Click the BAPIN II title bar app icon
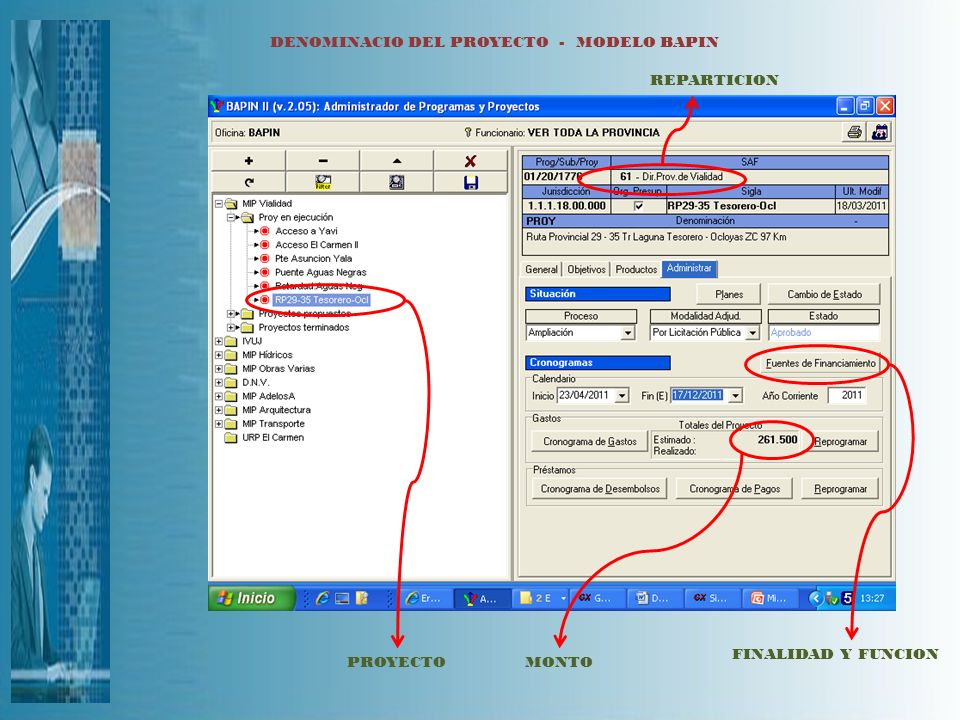This screenshot has width=960, height=720. pyautogui.click(x=217, y=107)
